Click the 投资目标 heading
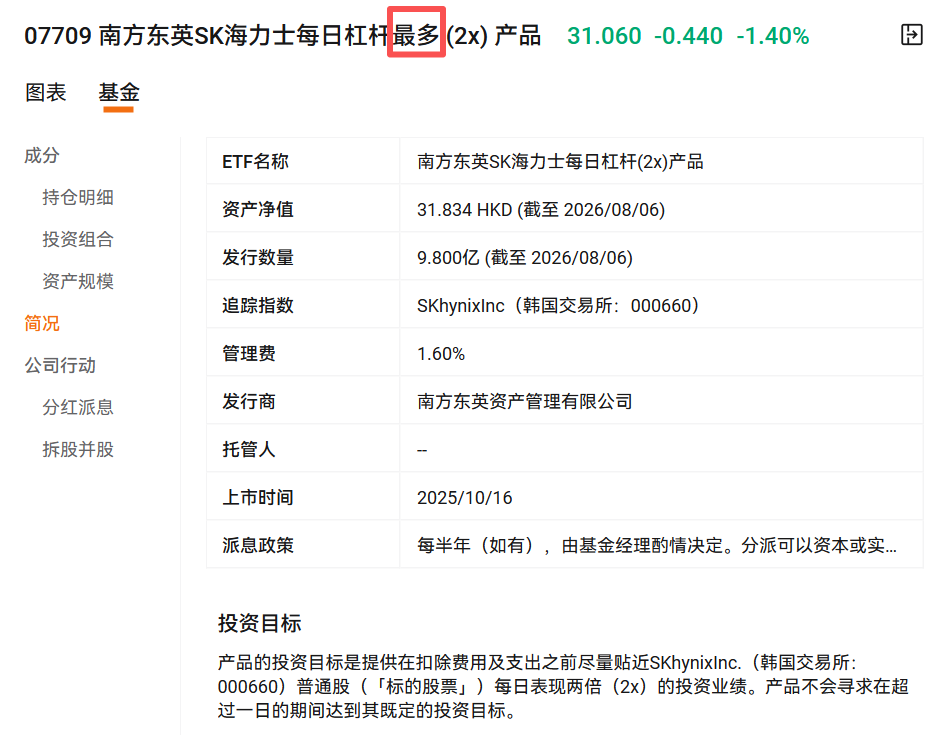 point(259,623)
